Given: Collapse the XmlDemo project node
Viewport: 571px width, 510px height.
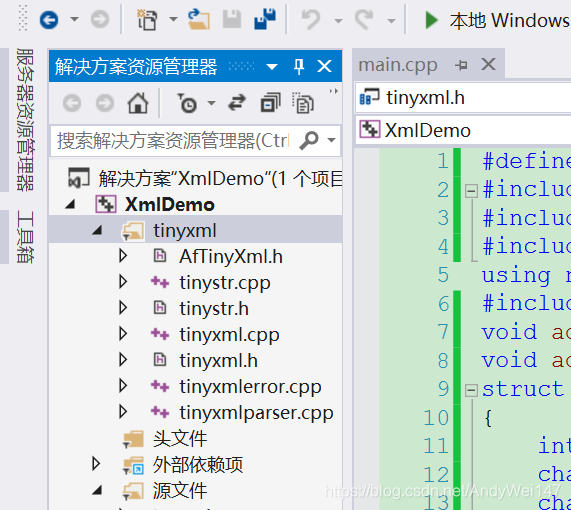Looking at the screenshot, I should coord(70,204).
